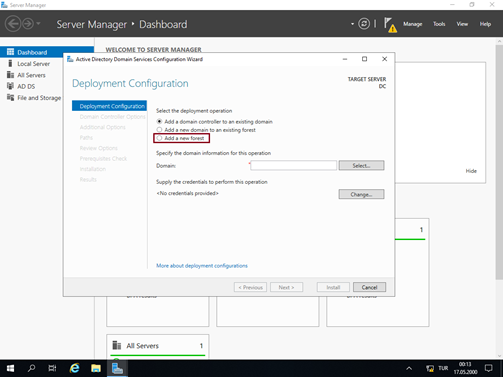Open the View menu
This screenshot has width=503, height=377.
coord(462,24)
